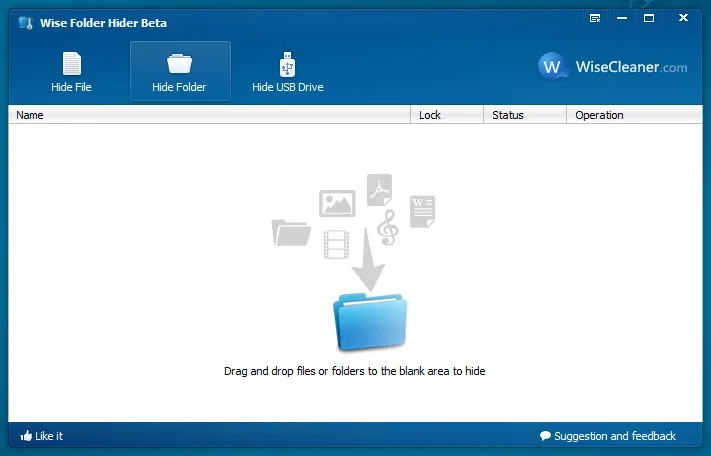The width and height of the screenshot is (711, 456).
Task: Sort by the Status column header
Action: click(525, 115)
